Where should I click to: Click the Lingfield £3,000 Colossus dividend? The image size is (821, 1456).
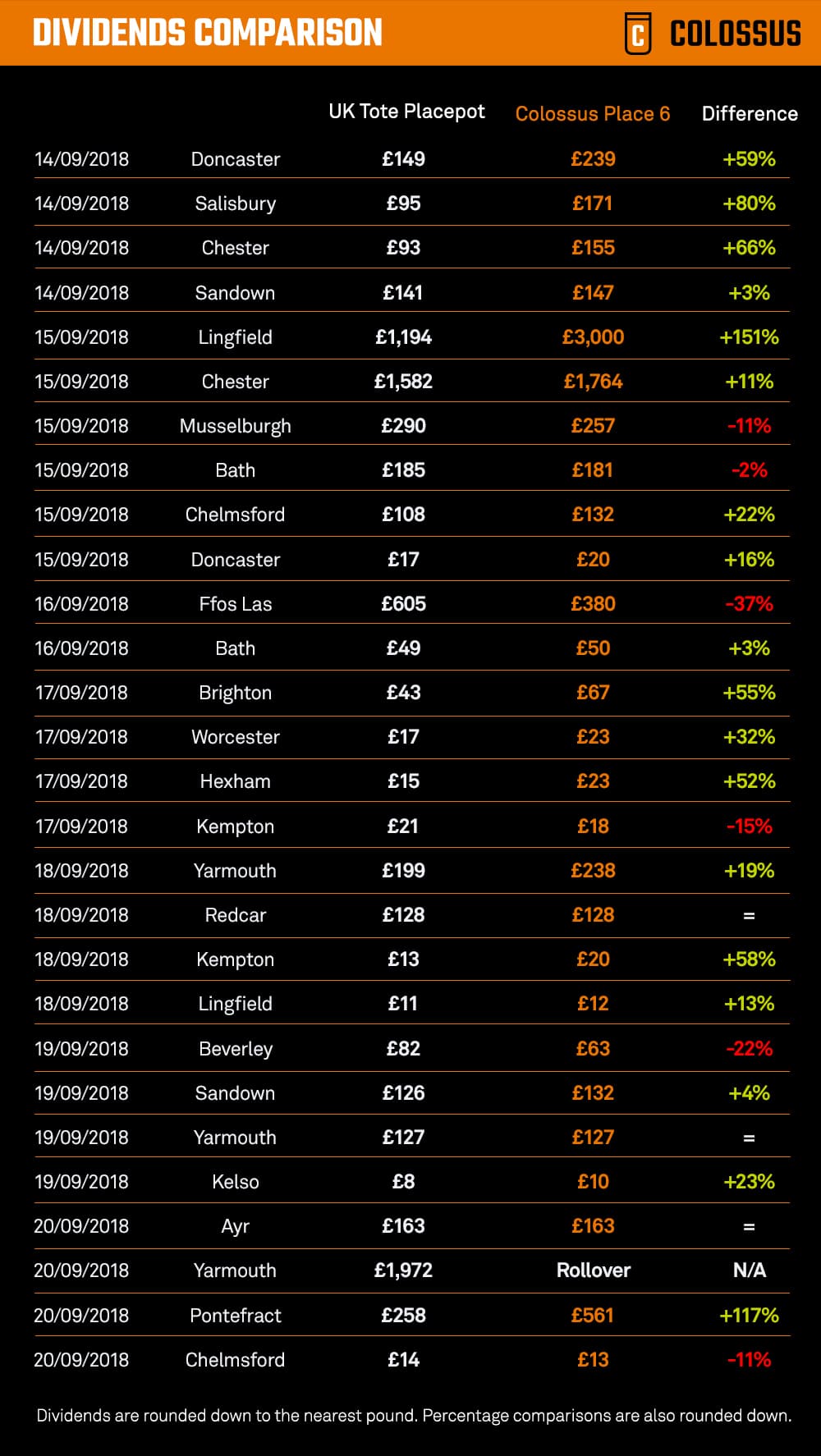(593, 337)
